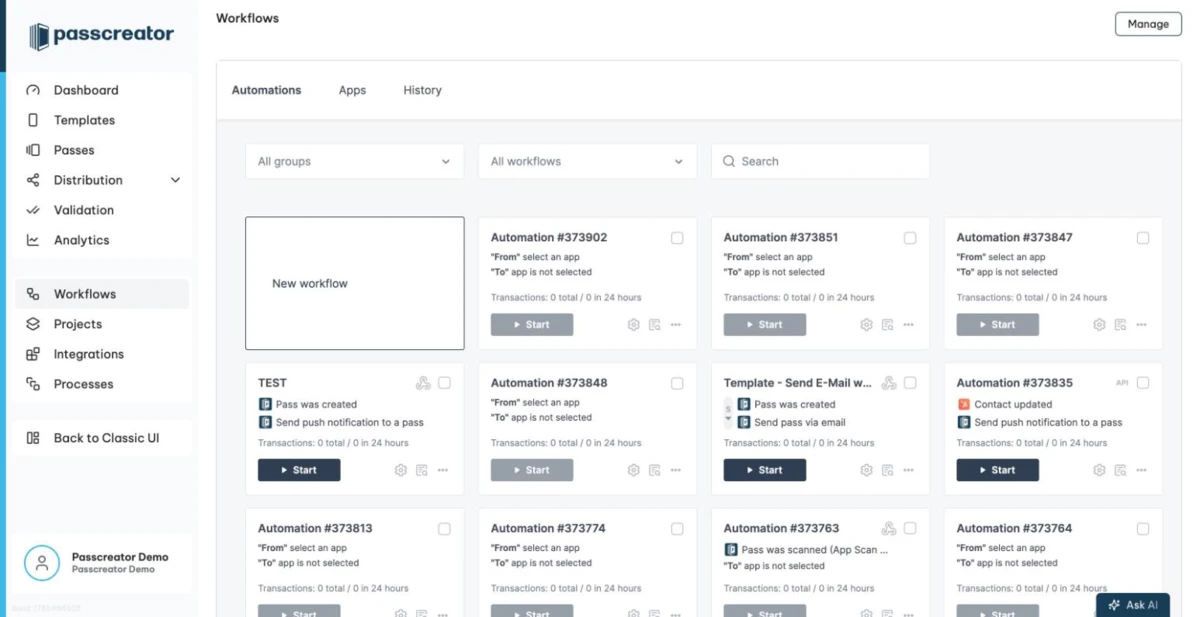The image size is (1200, 617).
Task: Open Back to Classic UI item
Action: (x=102, y=438)
